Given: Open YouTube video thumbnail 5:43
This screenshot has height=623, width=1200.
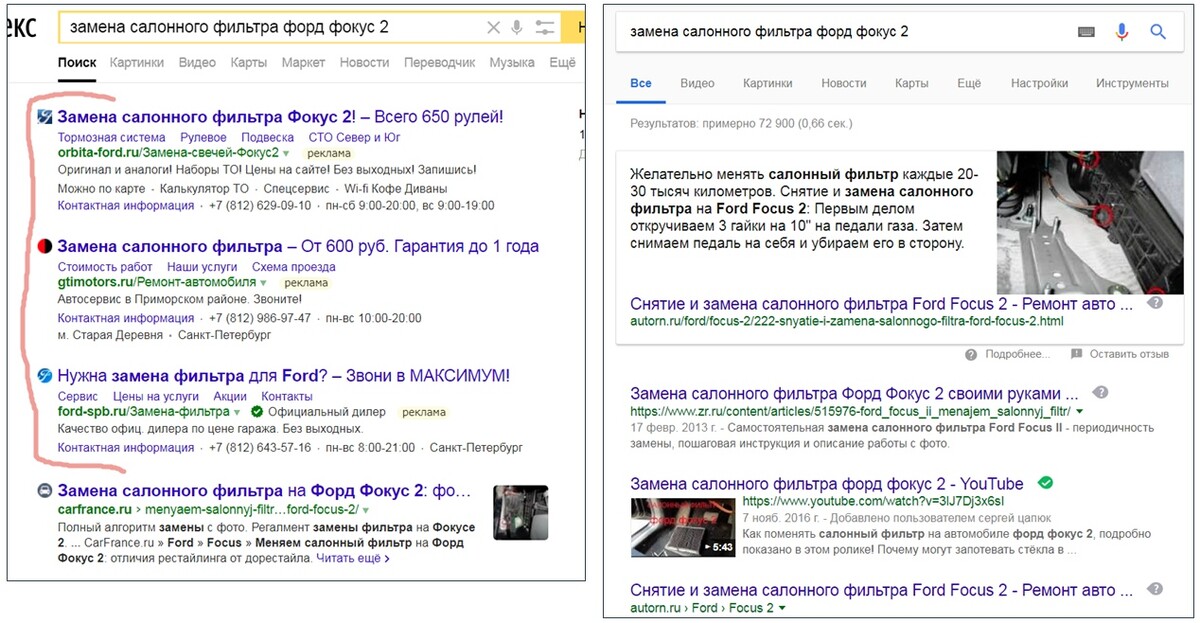Looking at the screenshot, I should click(x=682, y=527).
